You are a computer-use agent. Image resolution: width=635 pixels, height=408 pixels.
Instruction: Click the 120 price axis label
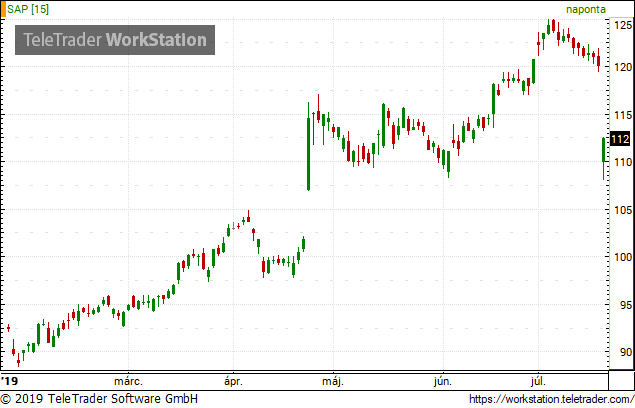623,67
